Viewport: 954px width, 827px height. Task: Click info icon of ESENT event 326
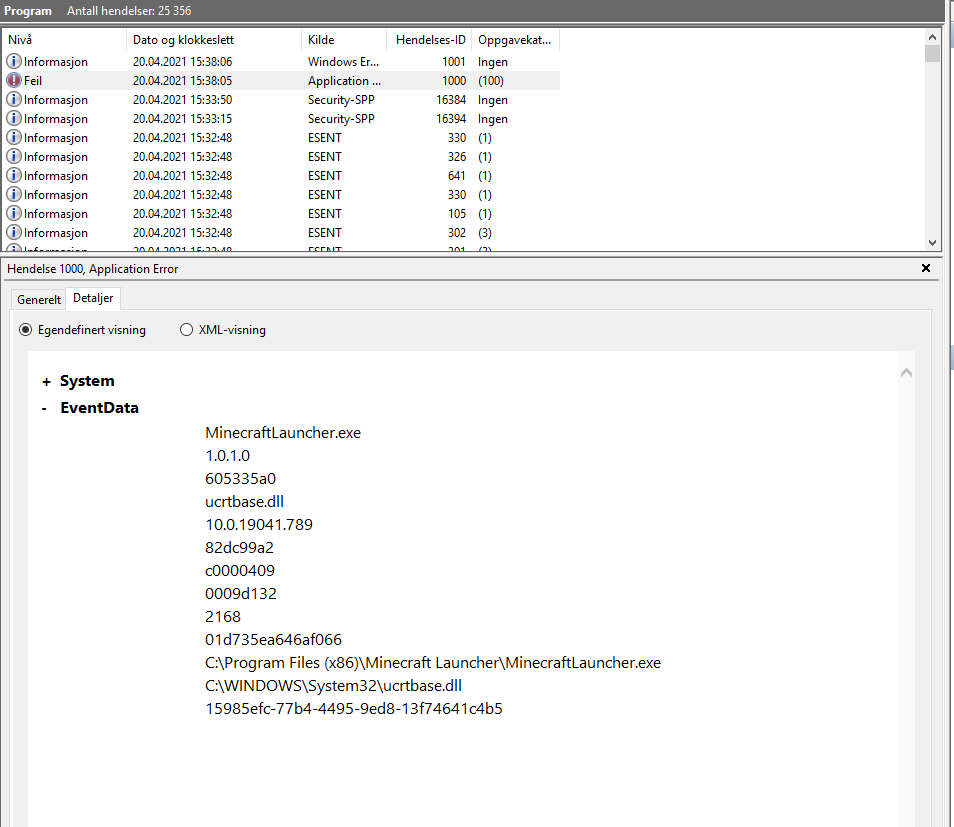pyautogui.click(x=14, y=157)
